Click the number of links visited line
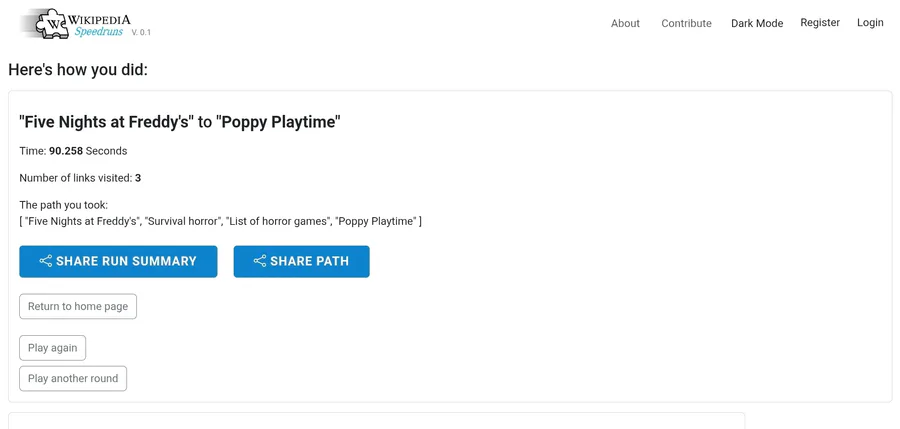 click(x=80, y=178)
